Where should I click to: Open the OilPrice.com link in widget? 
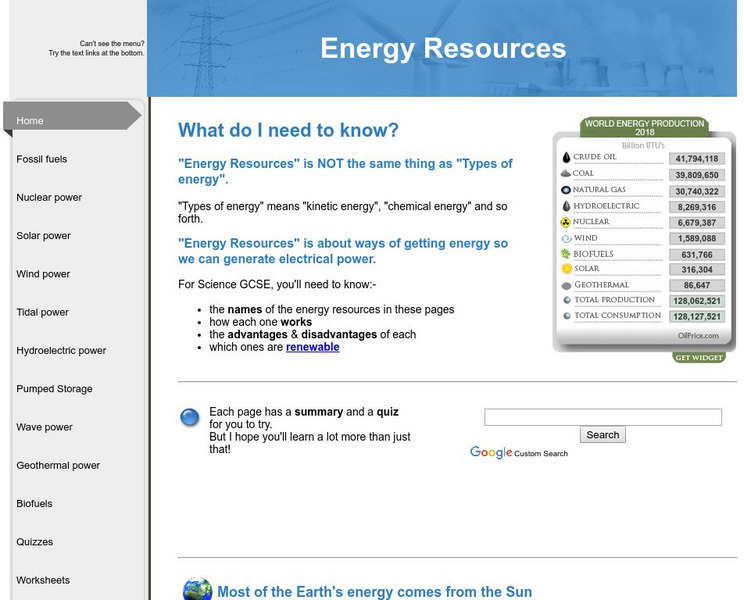tap(697, 336)
